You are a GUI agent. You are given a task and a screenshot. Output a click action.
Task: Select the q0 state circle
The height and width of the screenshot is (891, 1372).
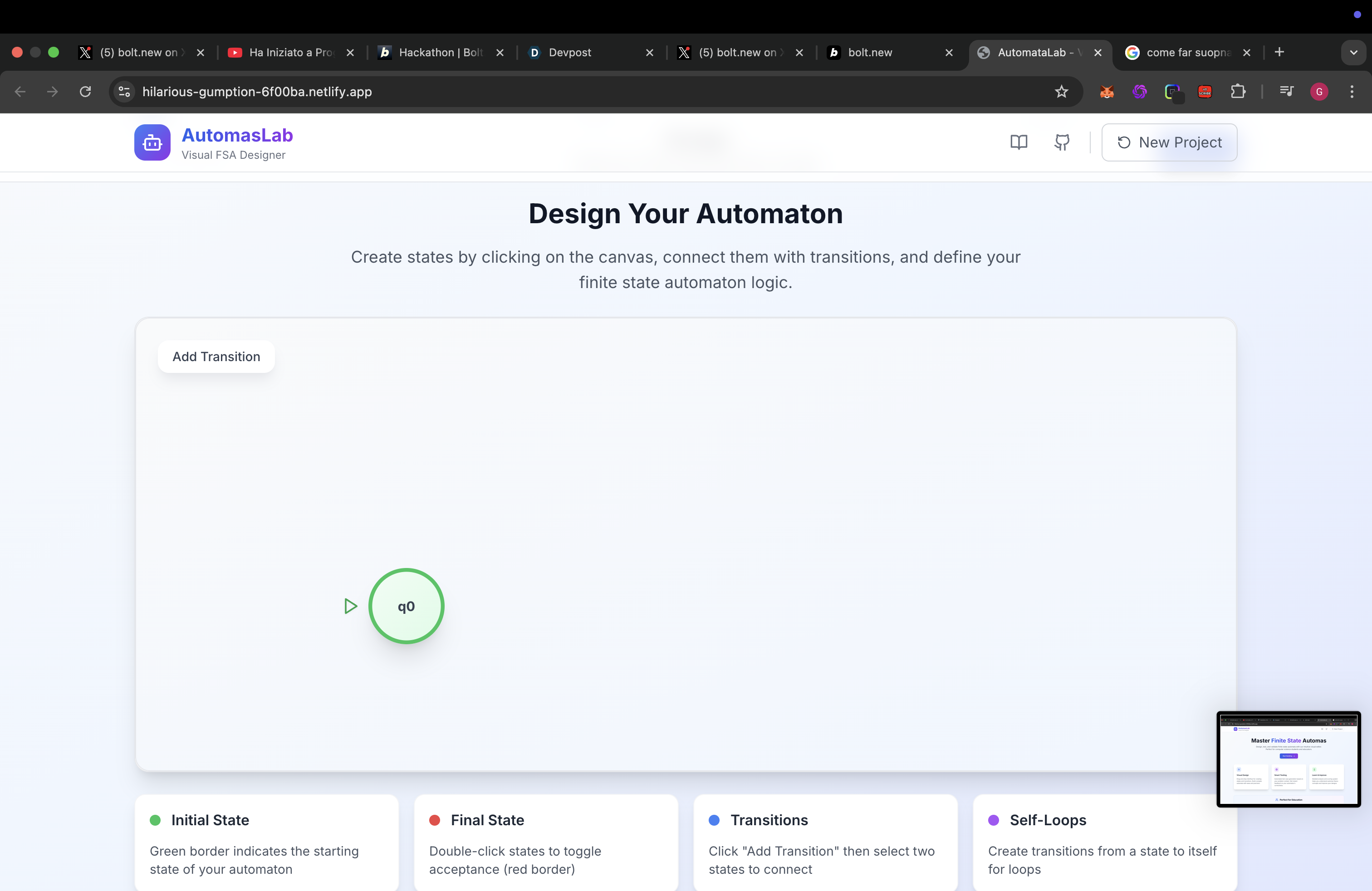click(x=406, y=606)
